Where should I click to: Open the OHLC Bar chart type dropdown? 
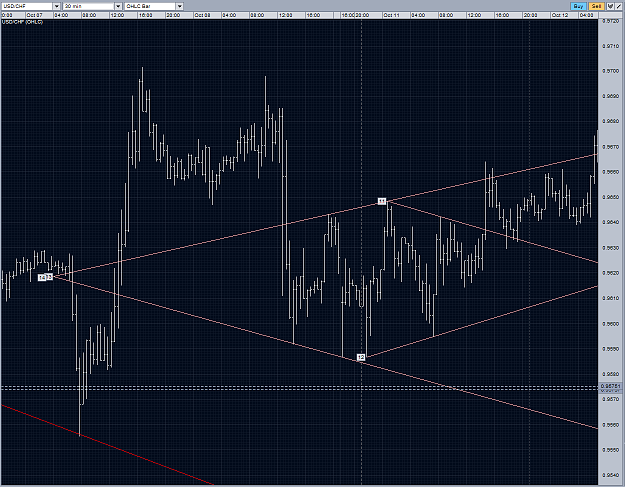pyautogui.click(x=180, y=6)
